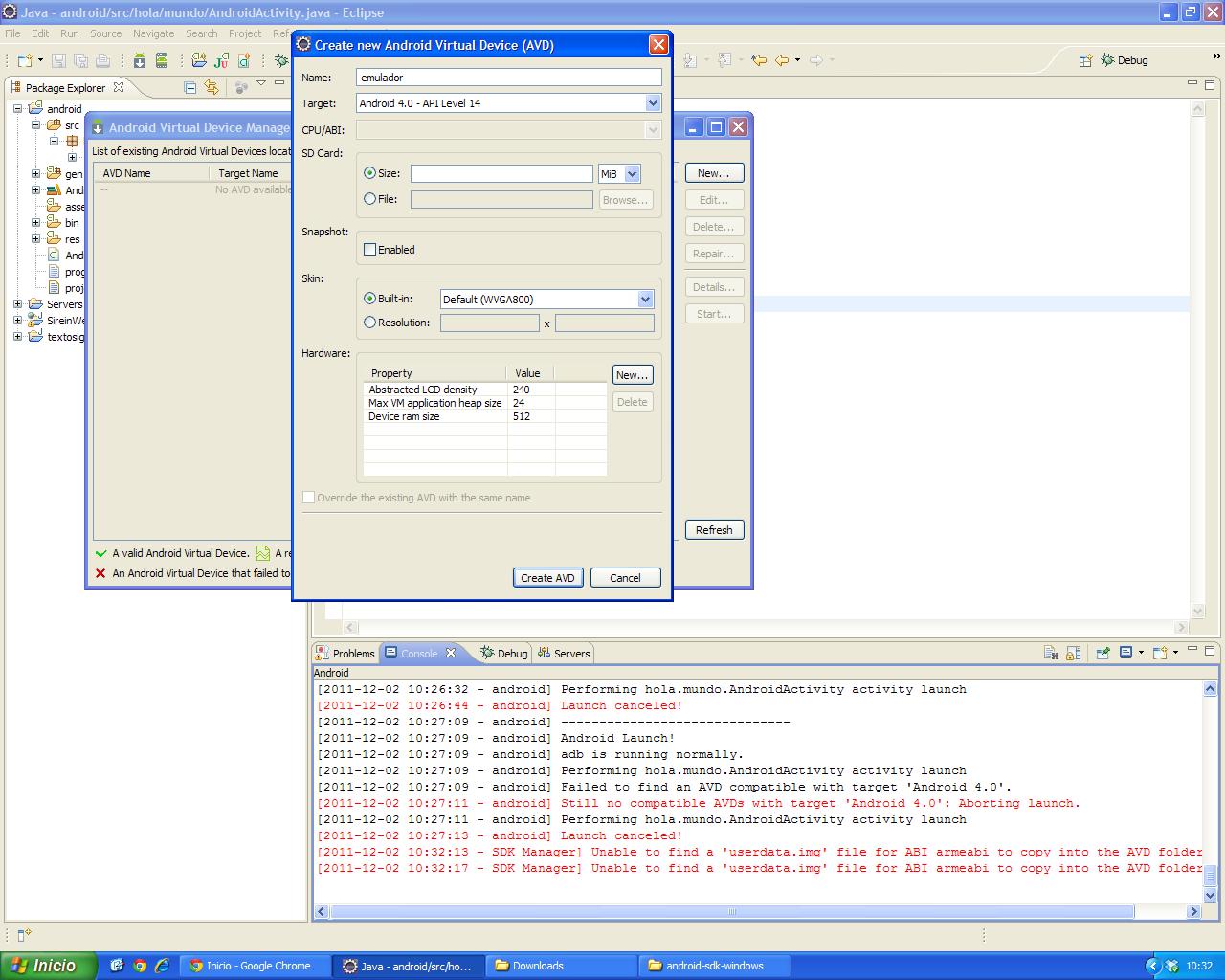Screen dimensions: 1225x980
Task: Toggle Link with Editor in Package Explorer
Action: pyautogui.click(x=212, y=87)
